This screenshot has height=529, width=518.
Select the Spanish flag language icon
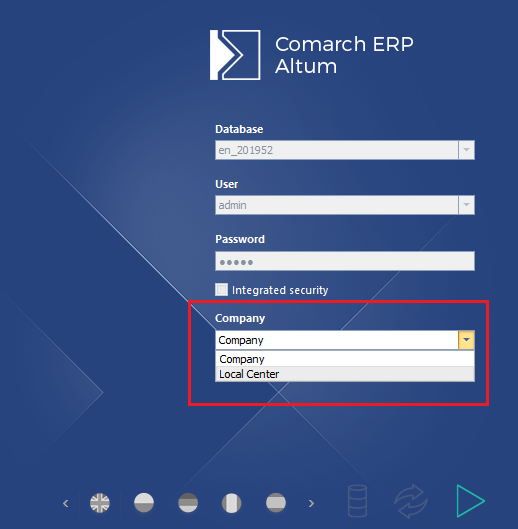tap(276, 503)
